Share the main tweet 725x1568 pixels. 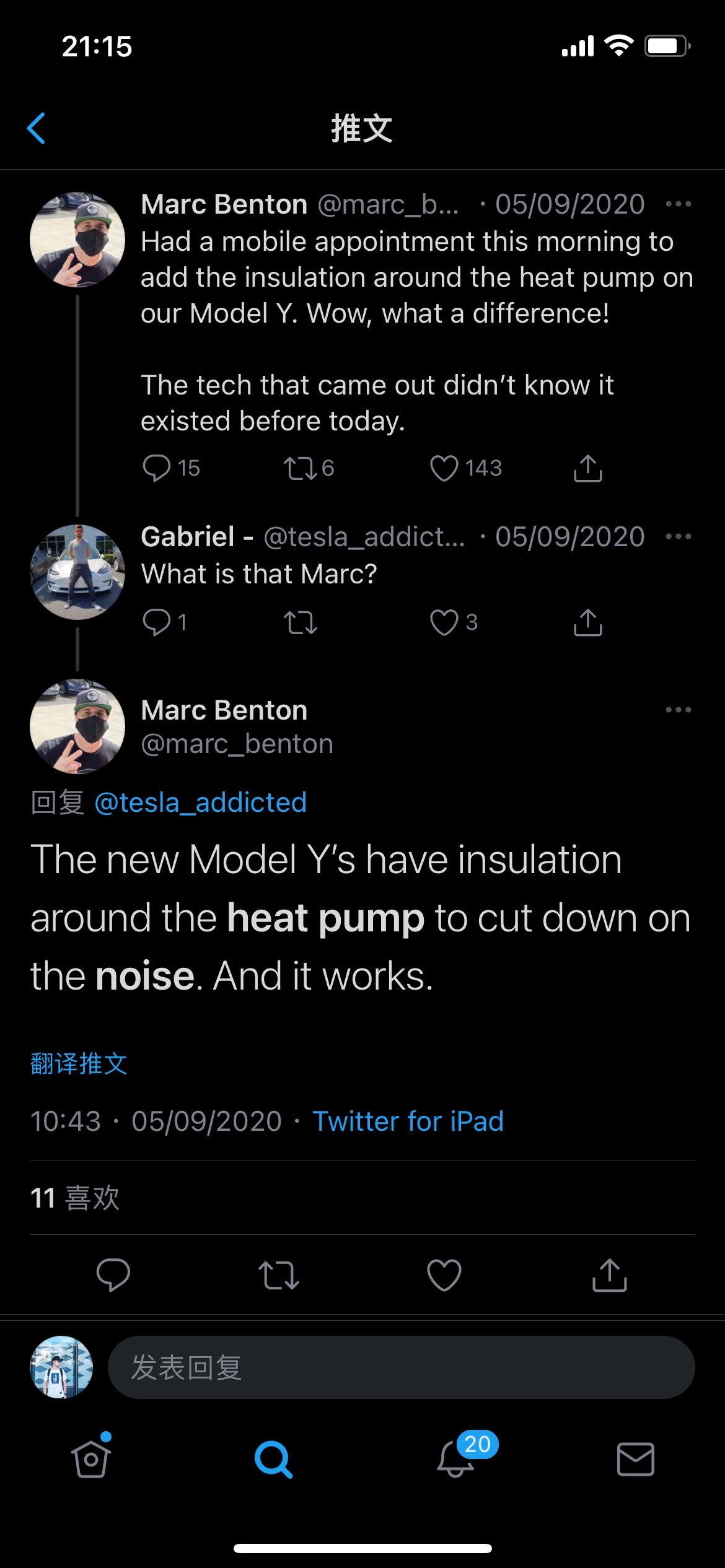(x=609, y=1275)
